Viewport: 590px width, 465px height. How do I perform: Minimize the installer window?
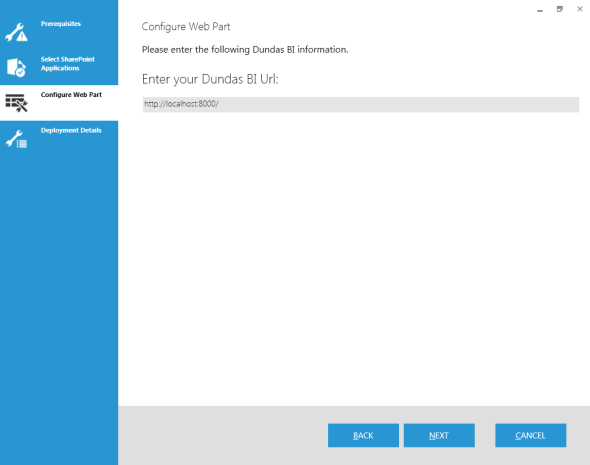tap(540, 9)
